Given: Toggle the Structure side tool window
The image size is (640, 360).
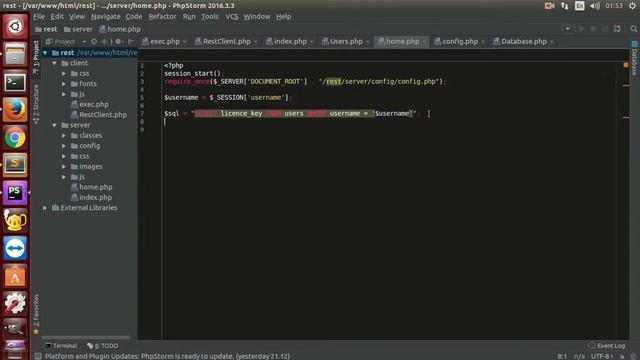Looking at the screenshot, I should pyautogui.click(x=36, y=104).
